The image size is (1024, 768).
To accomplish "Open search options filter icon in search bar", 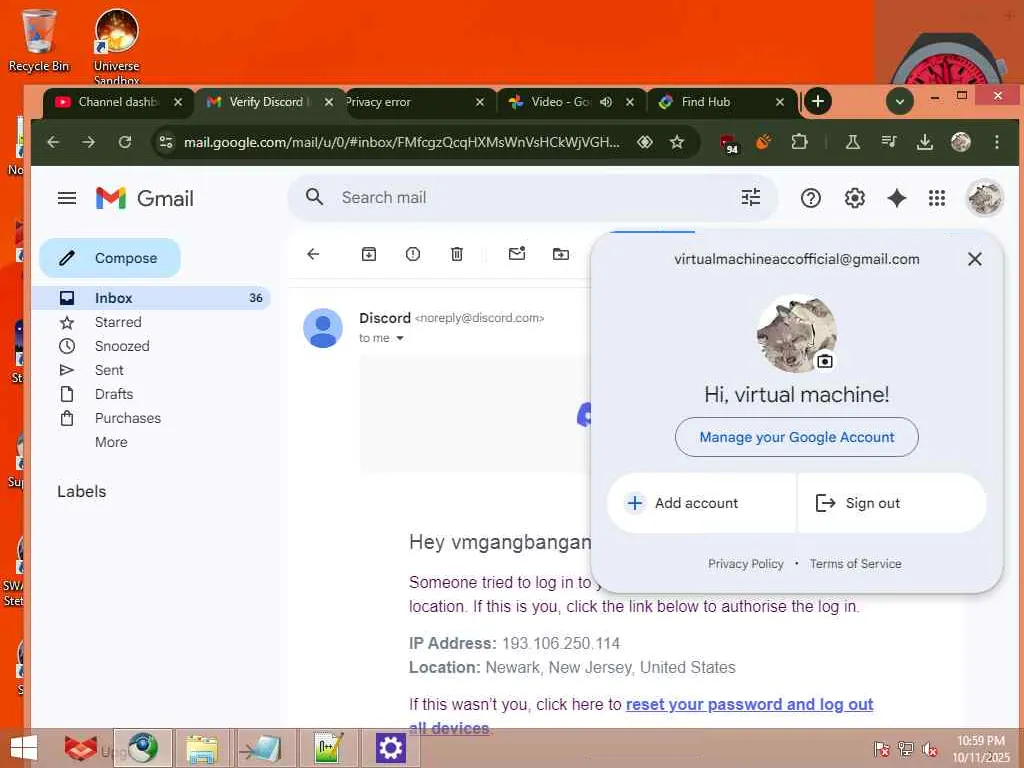I will point(751,197).
